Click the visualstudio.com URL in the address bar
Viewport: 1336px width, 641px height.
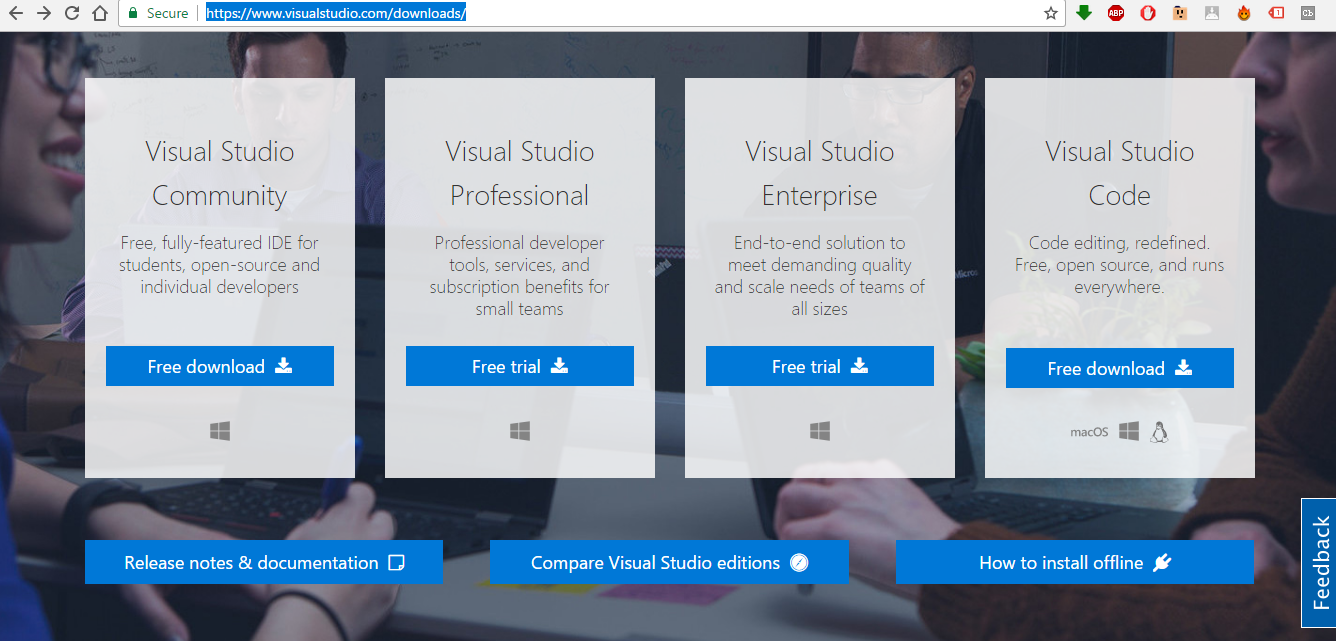336,13
